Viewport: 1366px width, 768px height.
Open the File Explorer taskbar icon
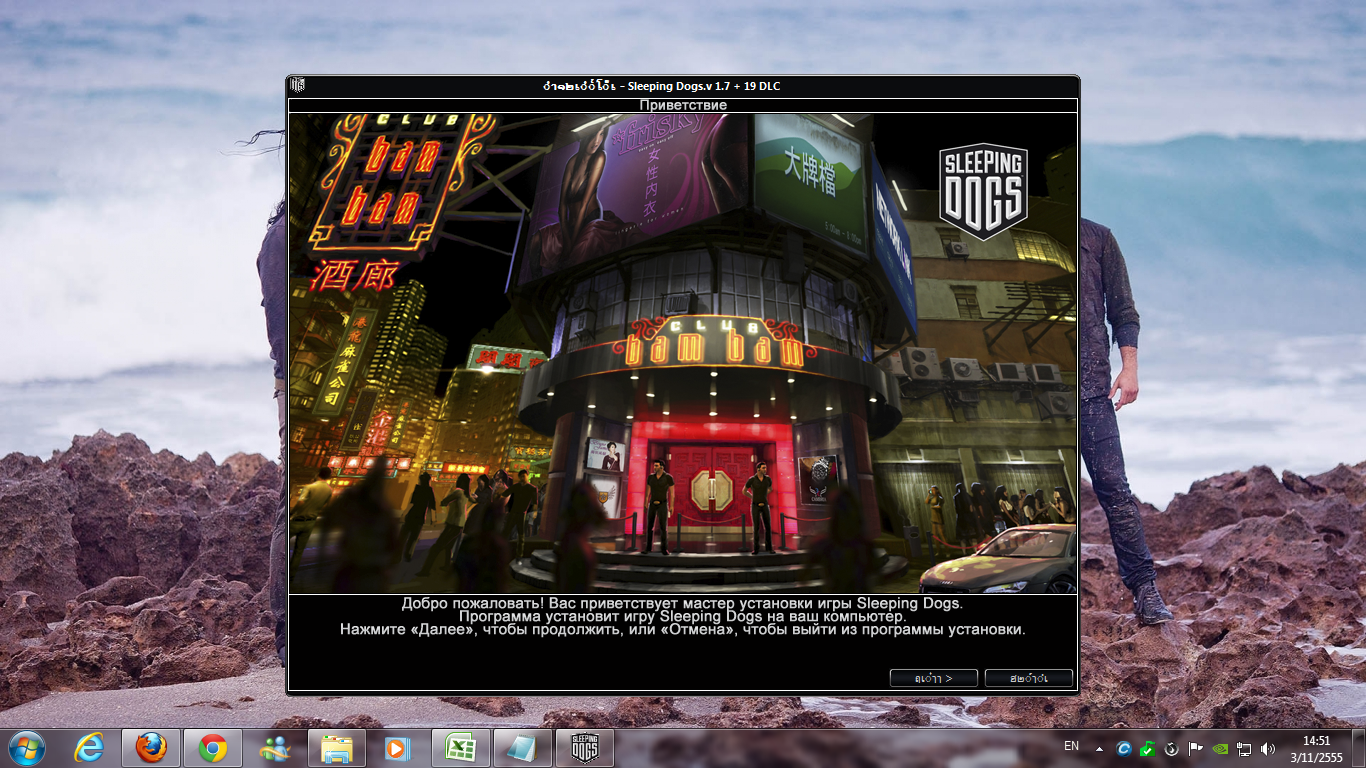click(337, 747)
